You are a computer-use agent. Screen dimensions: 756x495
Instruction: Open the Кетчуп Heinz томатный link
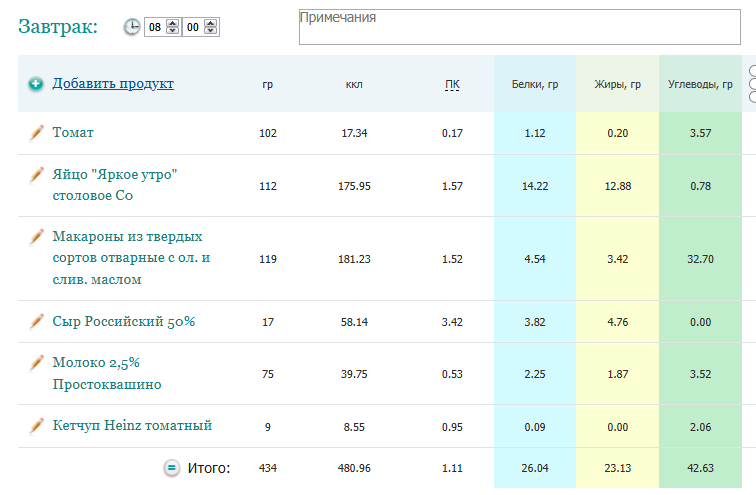click(132, 426)
